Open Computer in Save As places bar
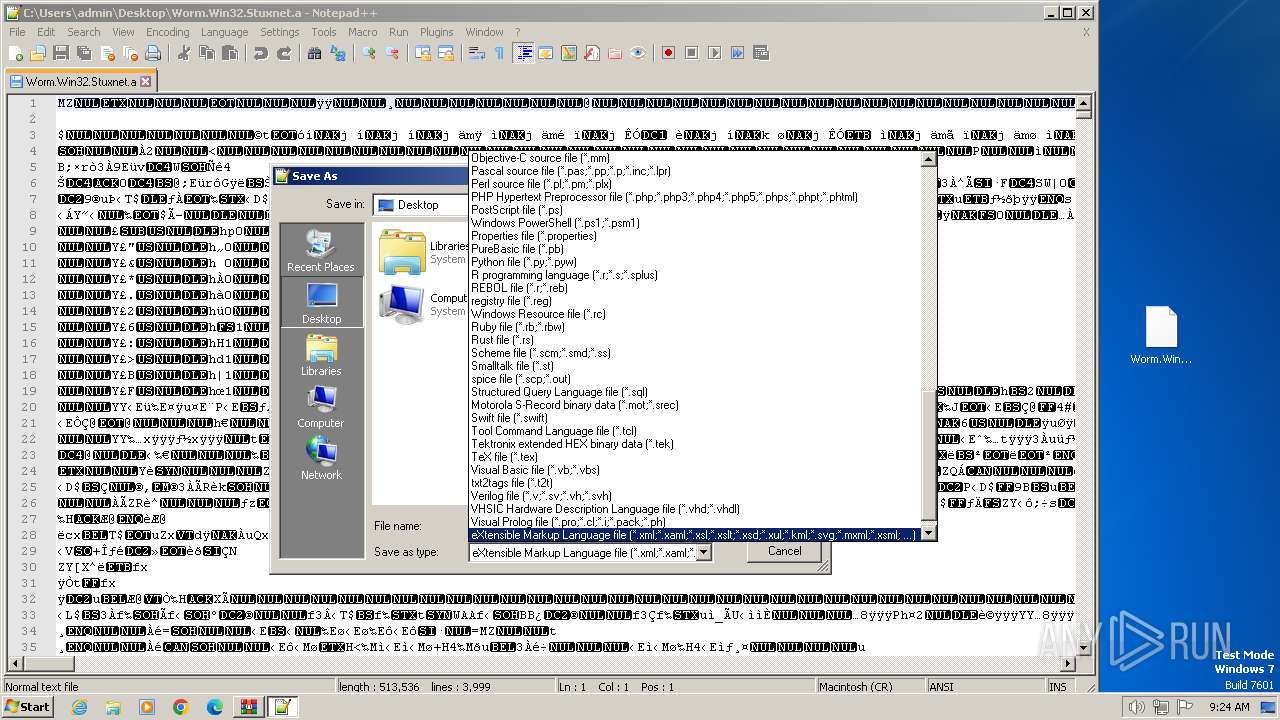Viewport: 1280px width, 720px height. tap(321, 406)
